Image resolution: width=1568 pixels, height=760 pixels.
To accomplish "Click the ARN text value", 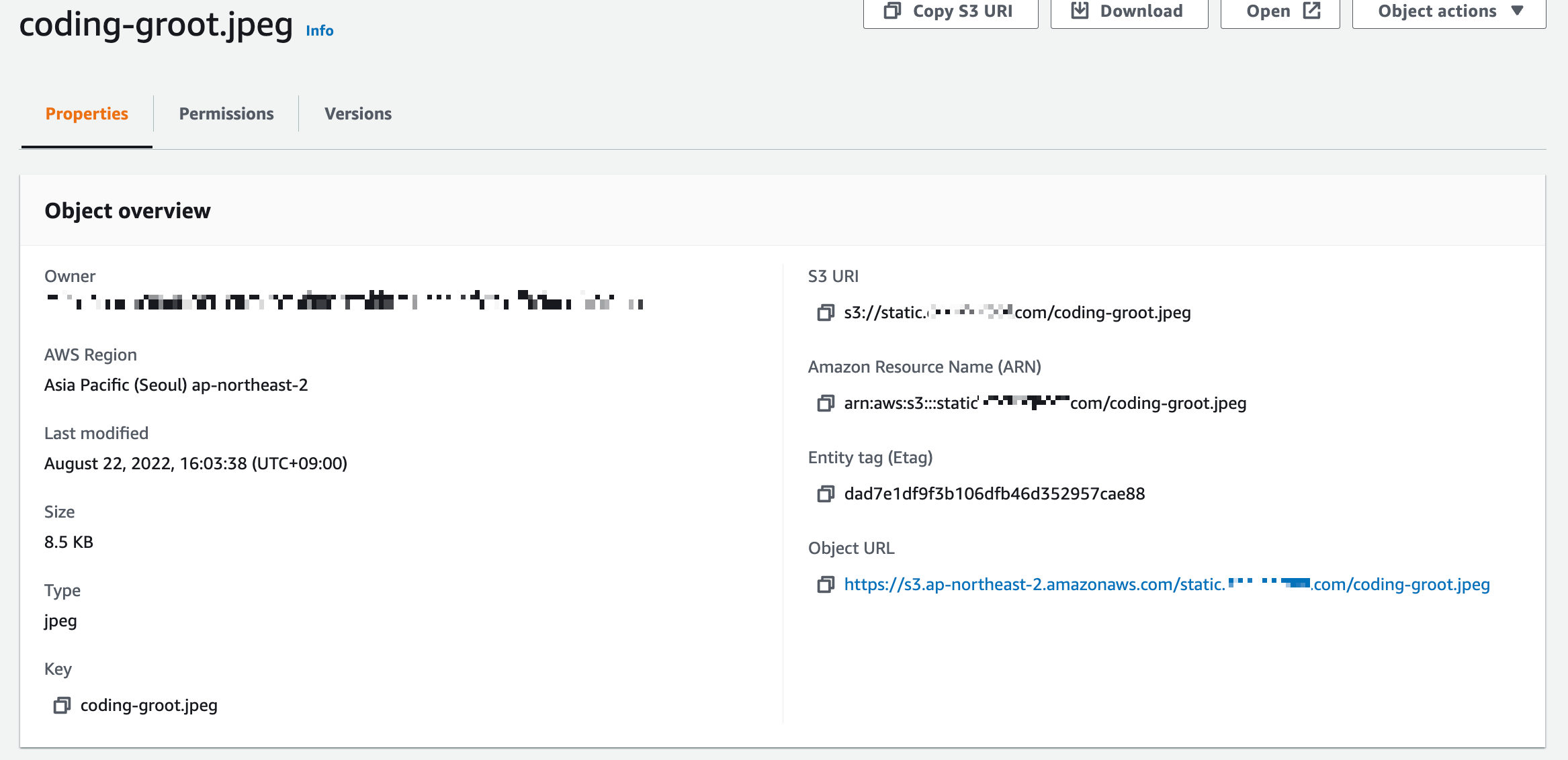I will pyautogui.click(x=1045, y=403).
